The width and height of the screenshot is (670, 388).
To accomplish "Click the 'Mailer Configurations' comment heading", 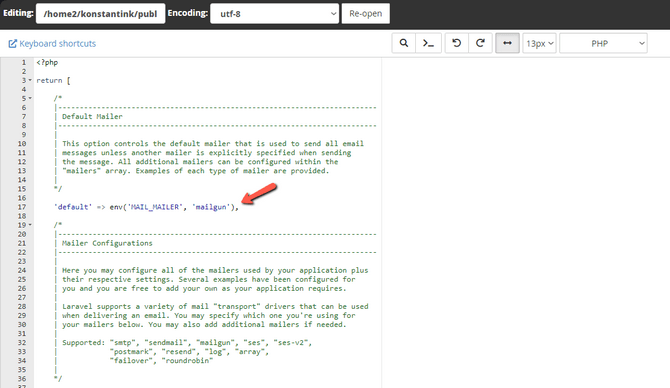I will tap(107, 243).
